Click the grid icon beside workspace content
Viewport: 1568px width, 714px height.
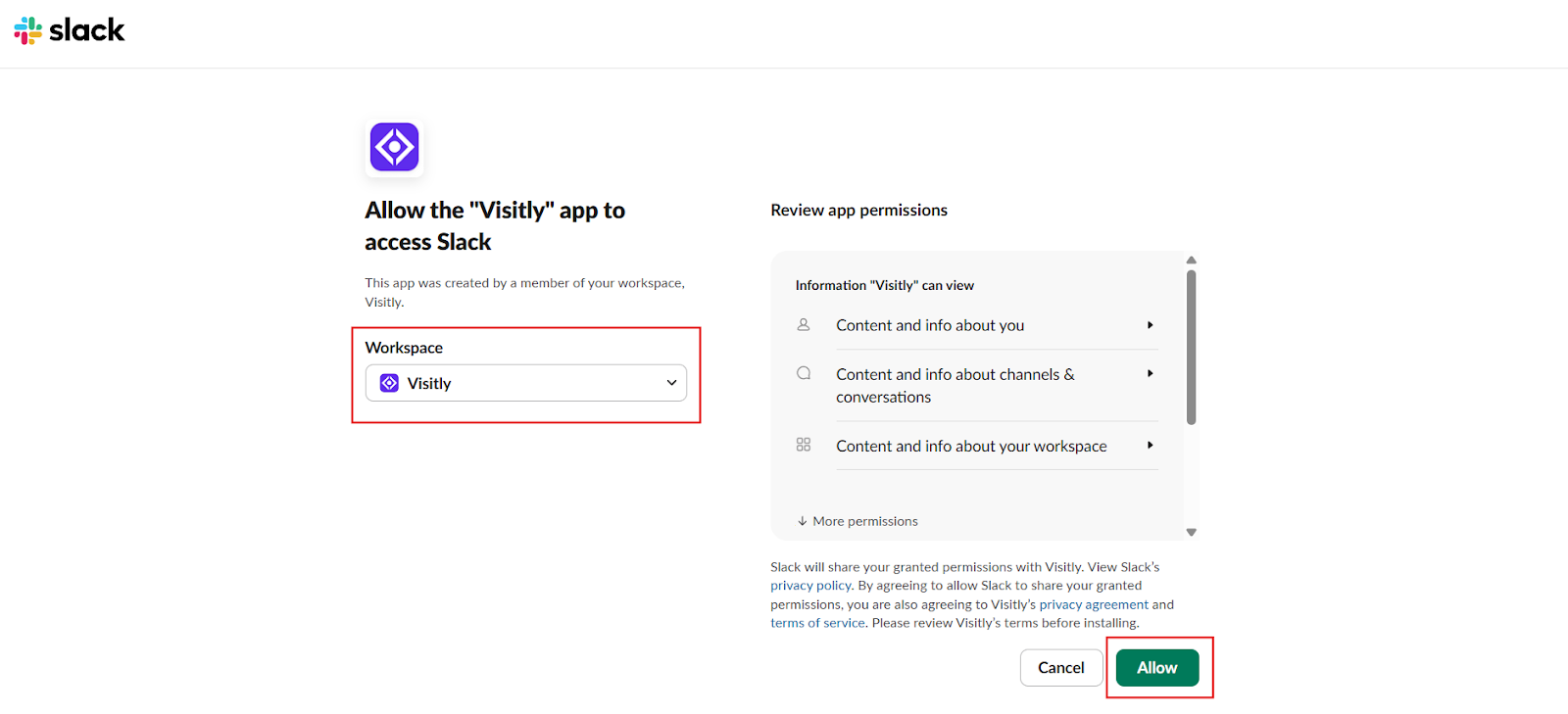(804, 445)
